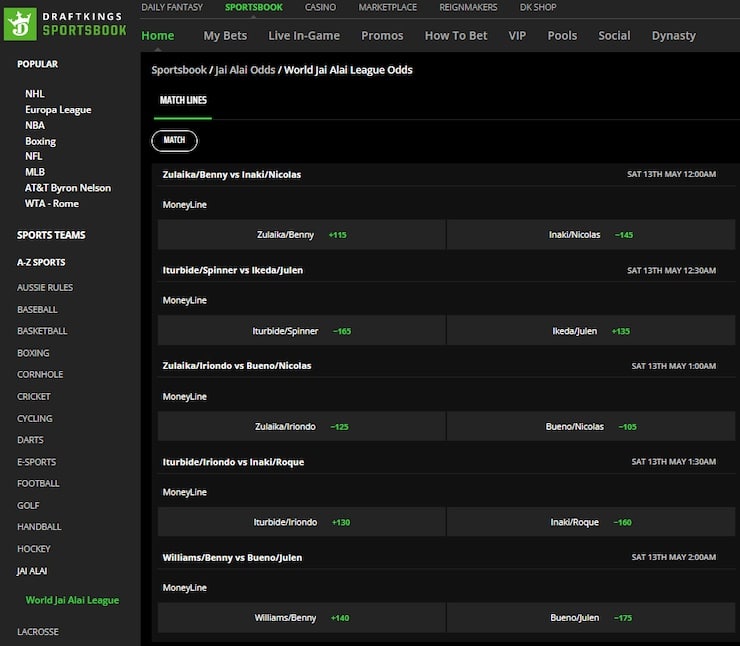Go to the Casino section
740x646 pixels.
click(320, 8)
